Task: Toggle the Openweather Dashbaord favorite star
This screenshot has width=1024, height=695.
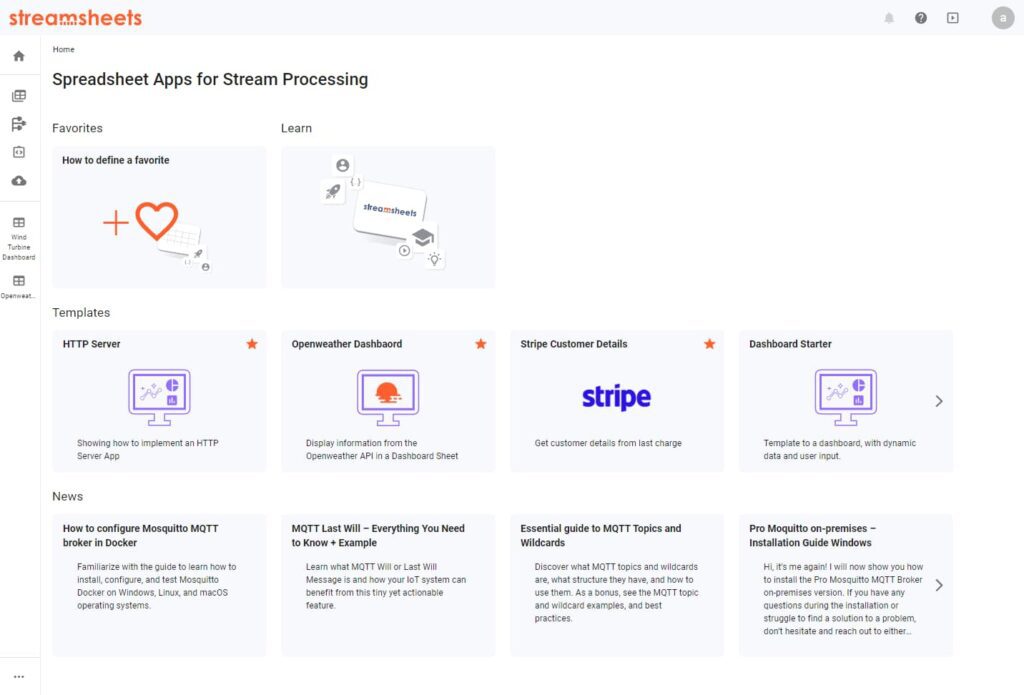Action: pyautogui.click(x=481, y=344)
